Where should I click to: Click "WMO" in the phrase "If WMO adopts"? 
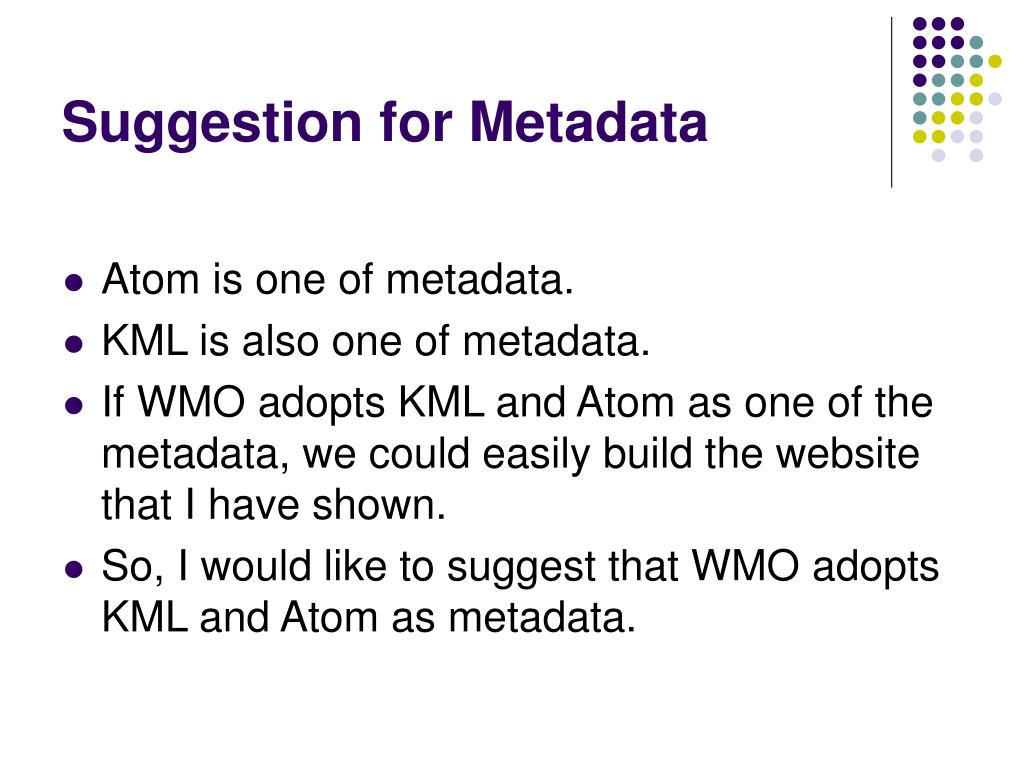click(191, 402)
